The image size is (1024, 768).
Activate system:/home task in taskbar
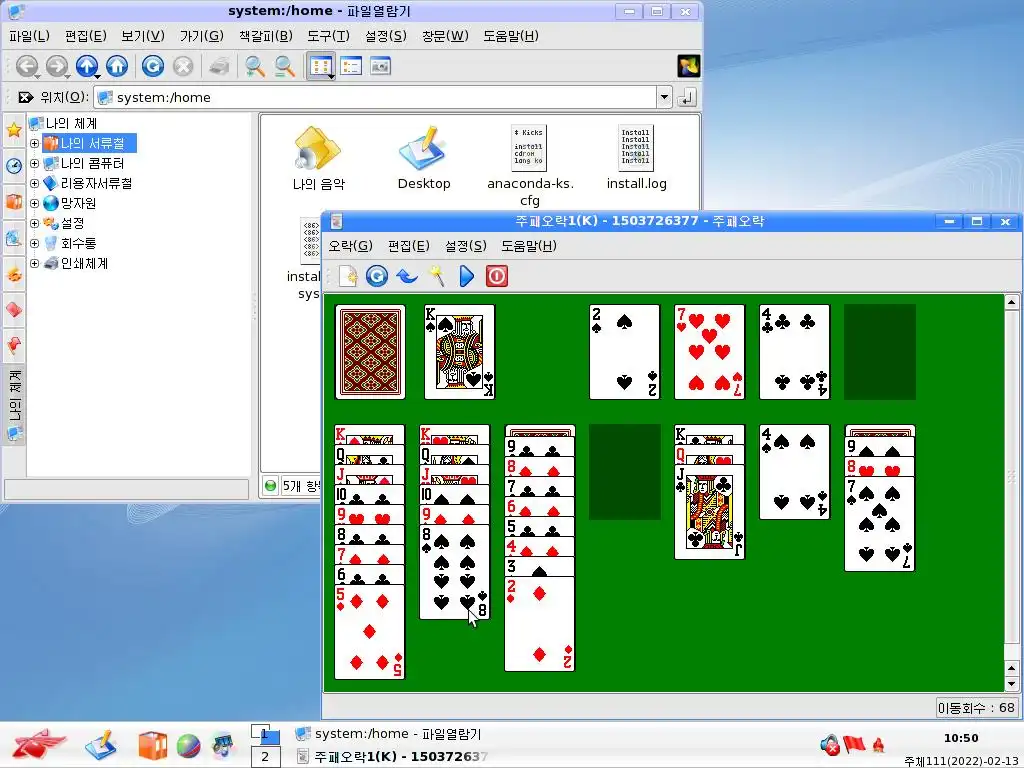click(x=389, y=734)
